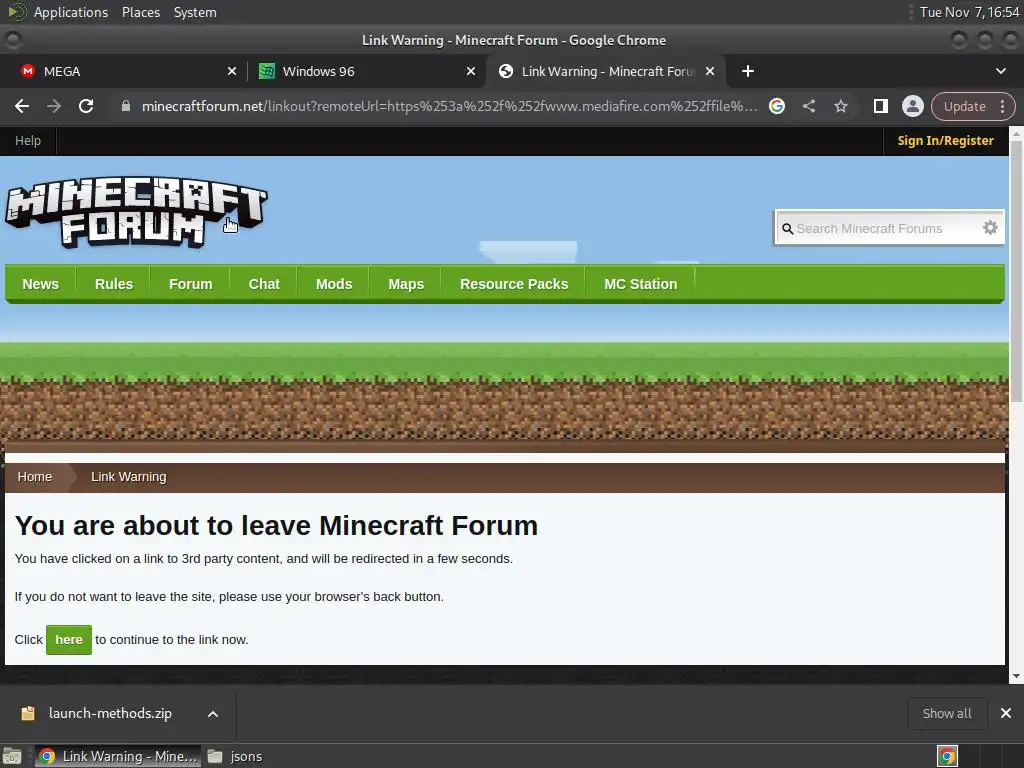This screenshot has width=1024, height=768.
Task: Open the System menu
Action: coord(195,12)
